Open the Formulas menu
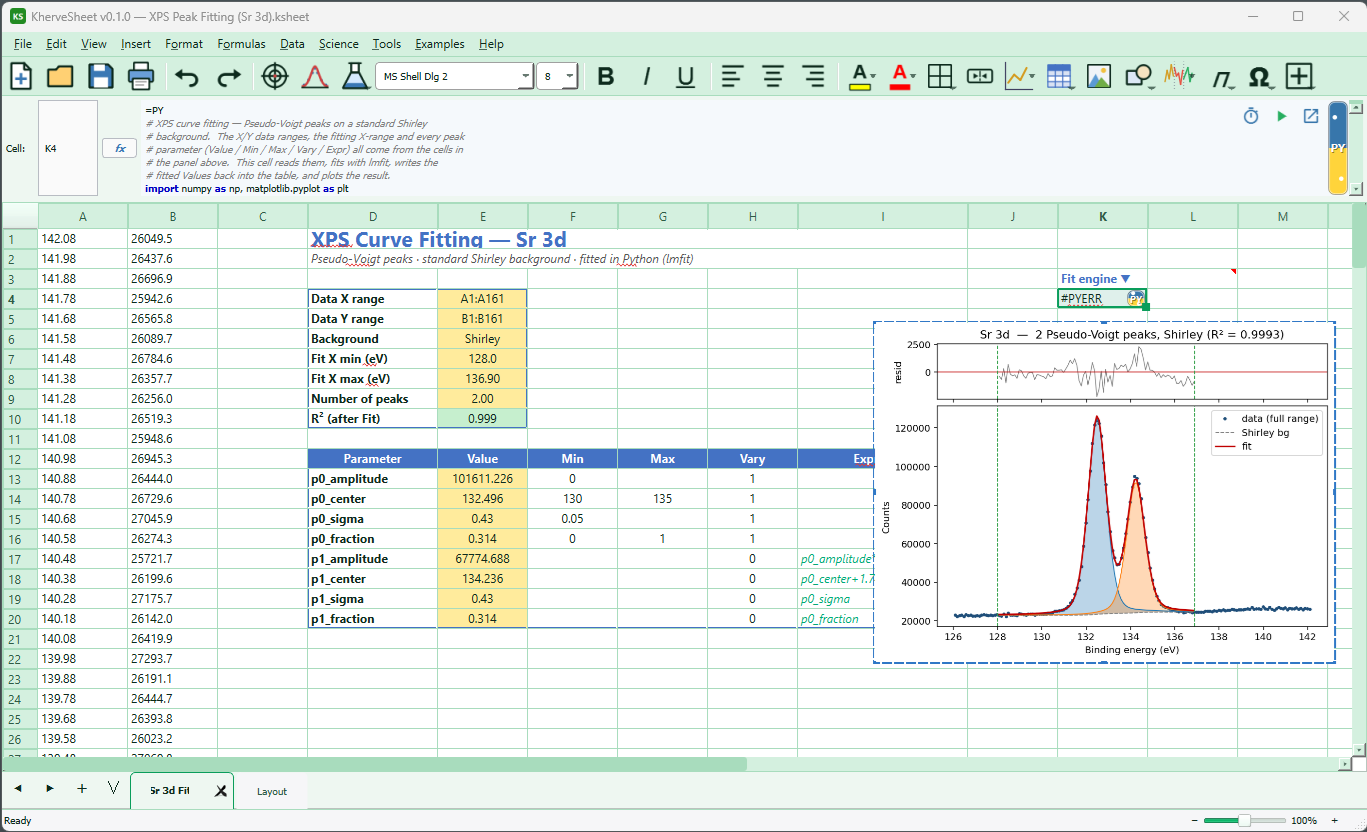Viewport: 1367px width, 832px height. point(241,44)
